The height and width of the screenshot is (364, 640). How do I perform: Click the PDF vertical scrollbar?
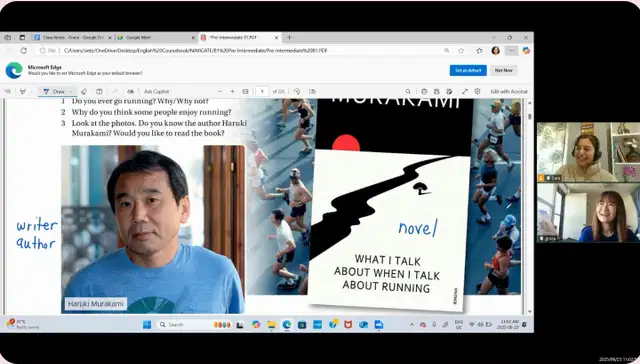point(530,206)
